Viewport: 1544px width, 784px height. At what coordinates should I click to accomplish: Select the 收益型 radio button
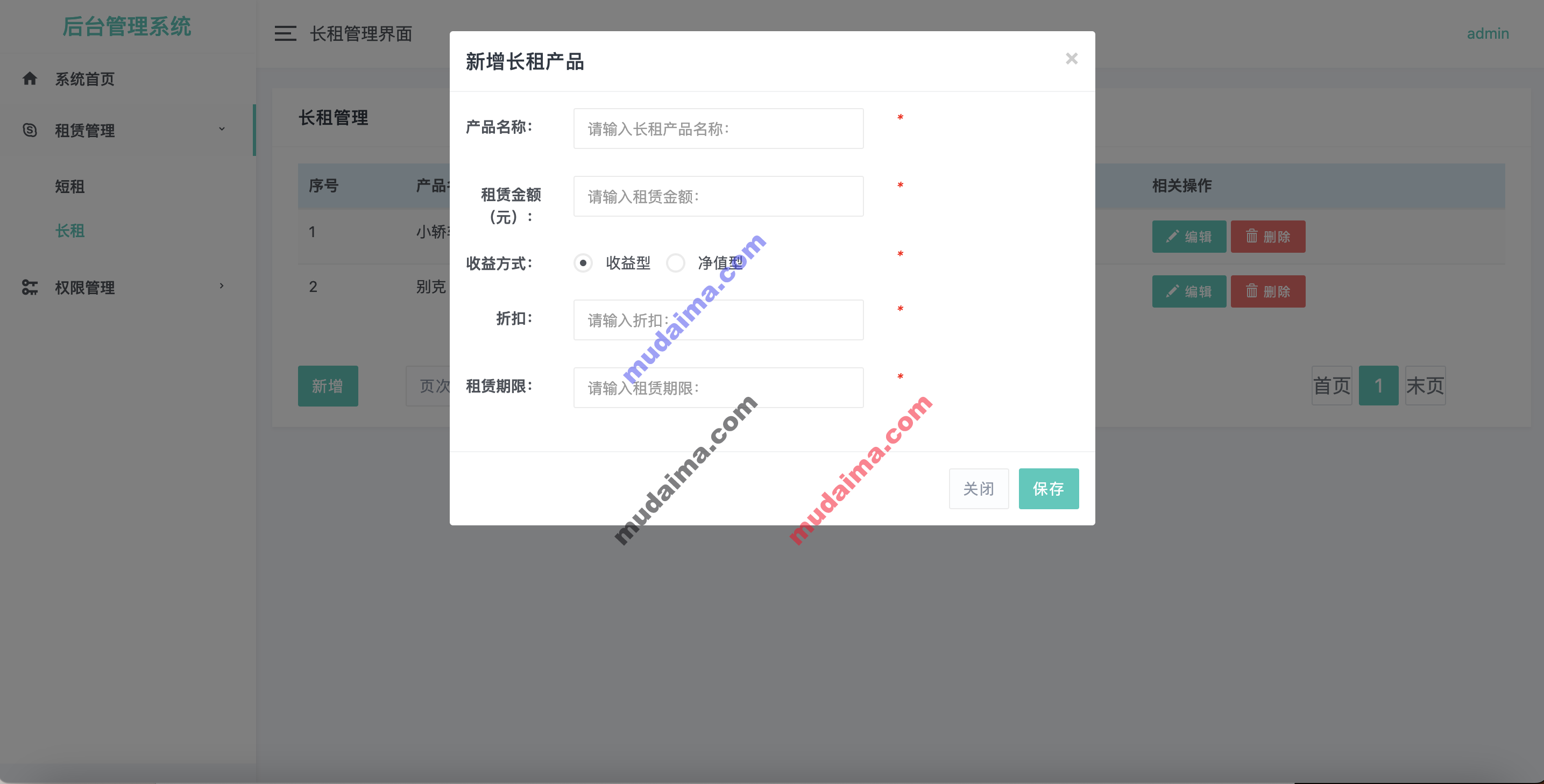coord(583,263)
